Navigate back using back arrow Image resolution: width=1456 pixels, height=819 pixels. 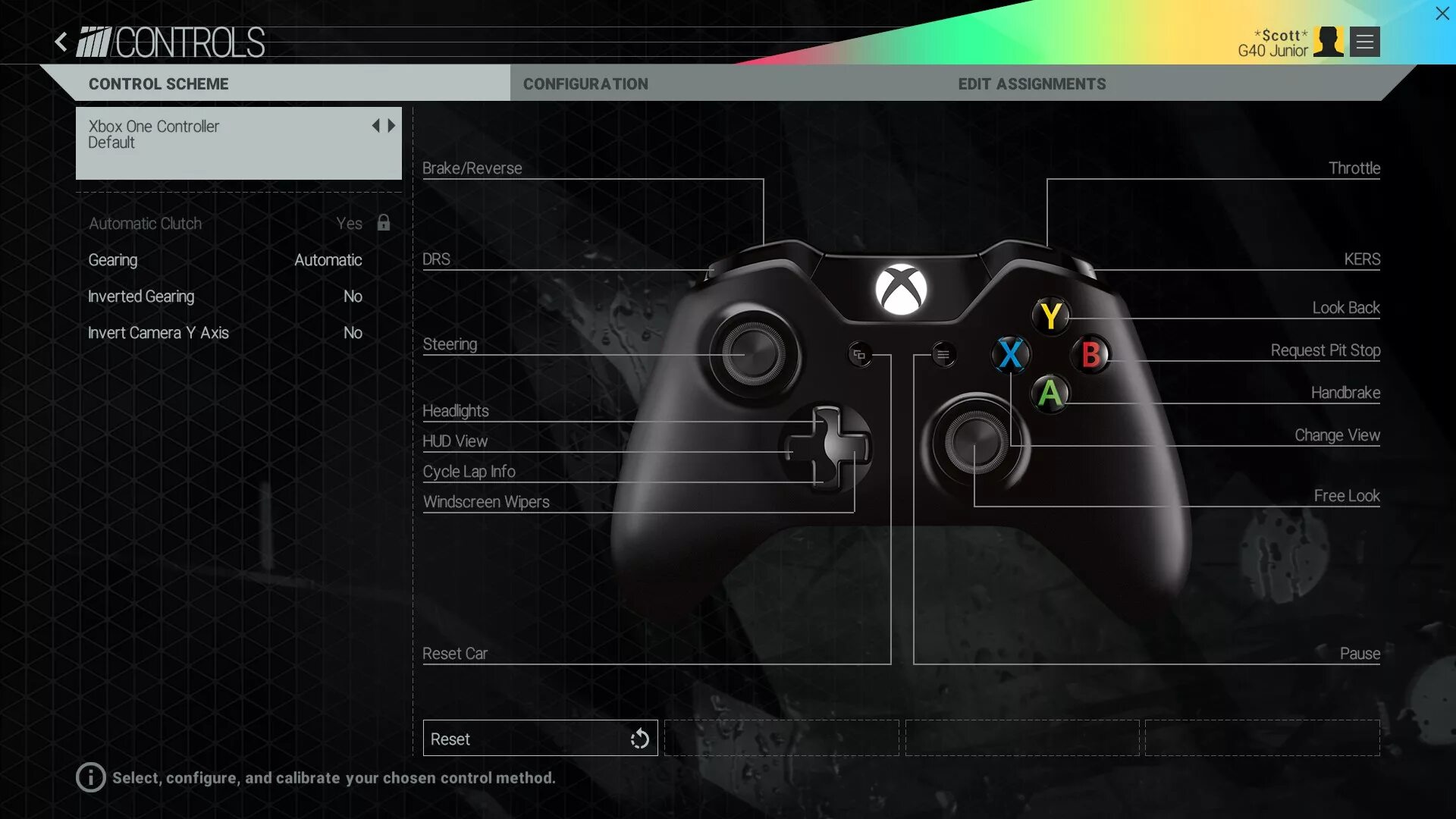[60, 41]
